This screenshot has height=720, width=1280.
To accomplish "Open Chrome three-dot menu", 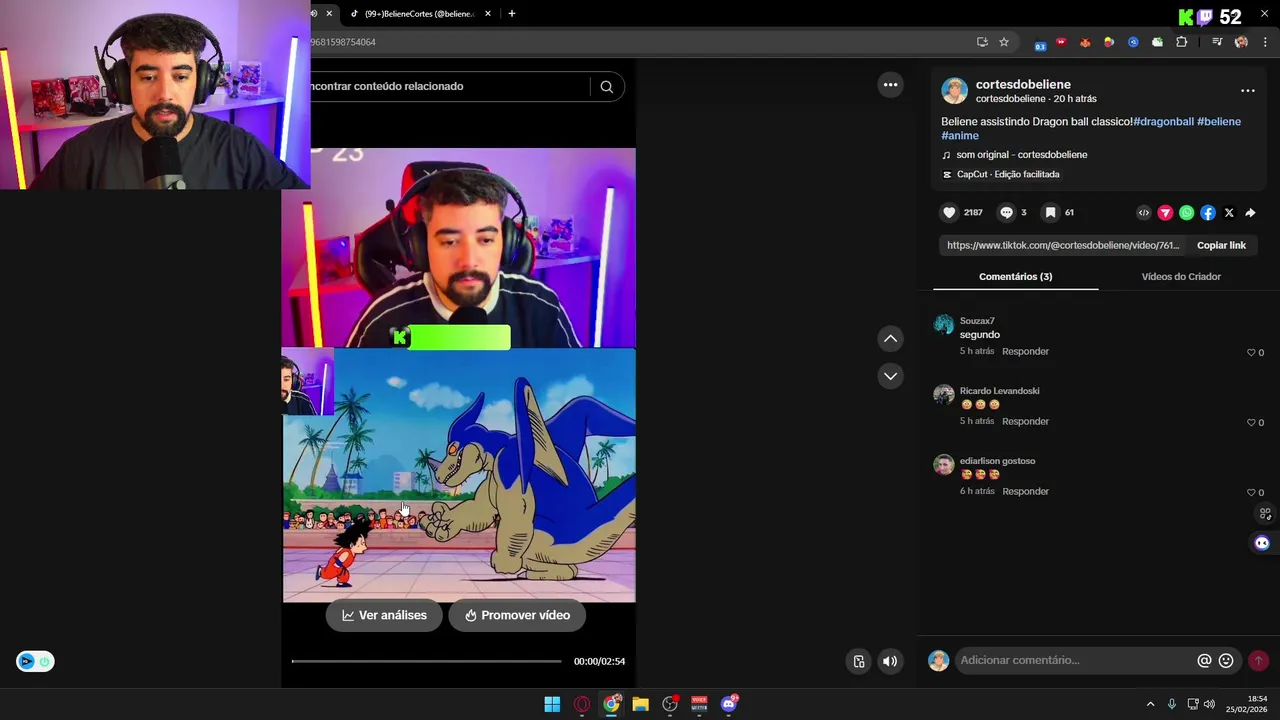I will (1265, 42).
